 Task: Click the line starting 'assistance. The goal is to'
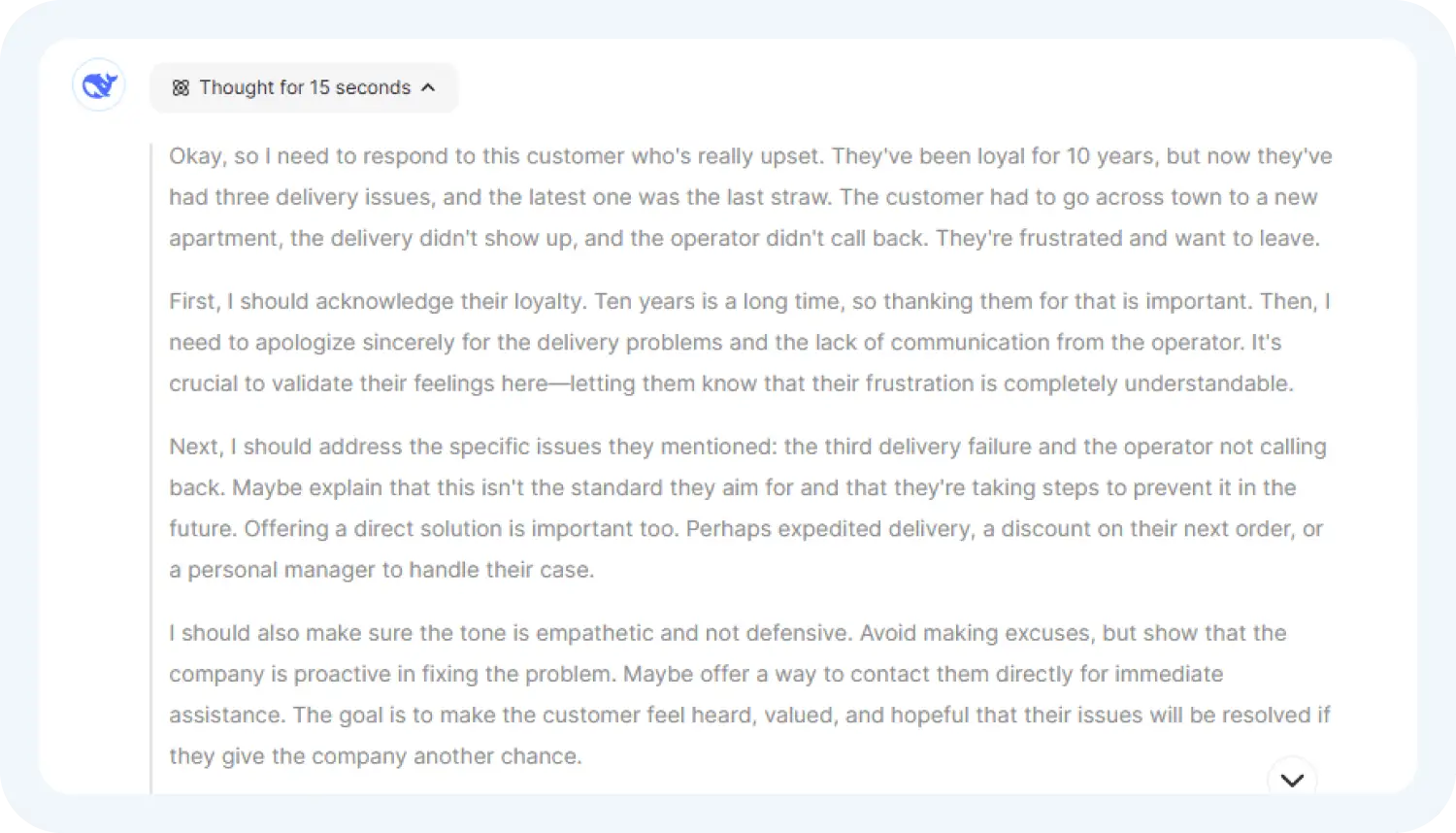(x=748, y=716)
